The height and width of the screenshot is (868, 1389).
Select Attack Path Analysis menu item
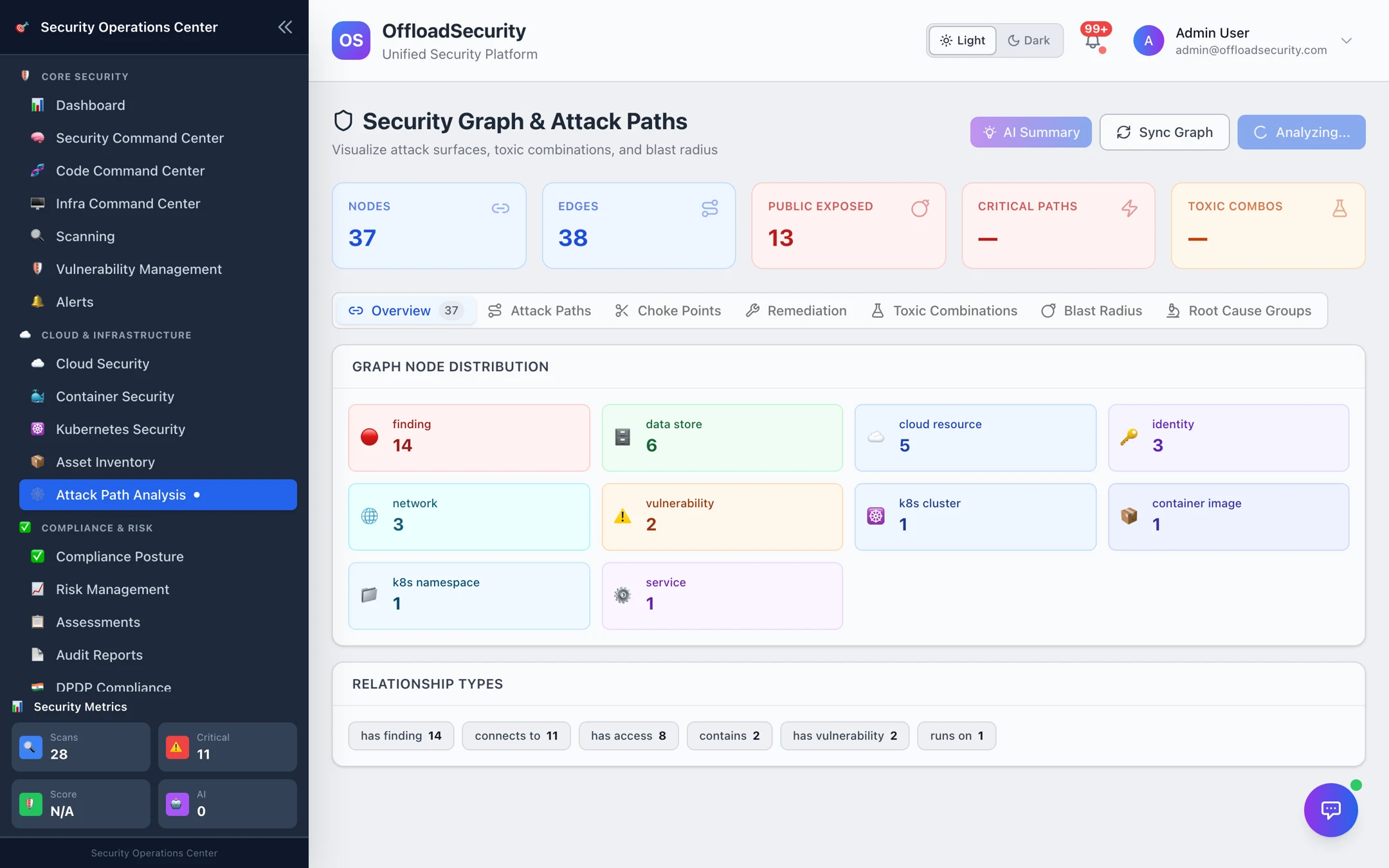158,494
